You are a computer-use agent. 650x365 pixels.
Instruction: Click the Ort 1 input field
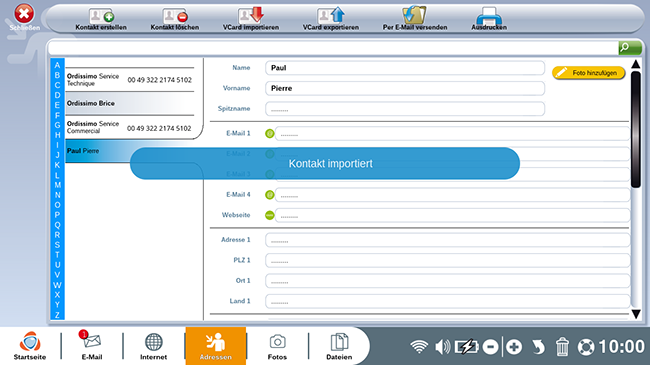[447, 281]
